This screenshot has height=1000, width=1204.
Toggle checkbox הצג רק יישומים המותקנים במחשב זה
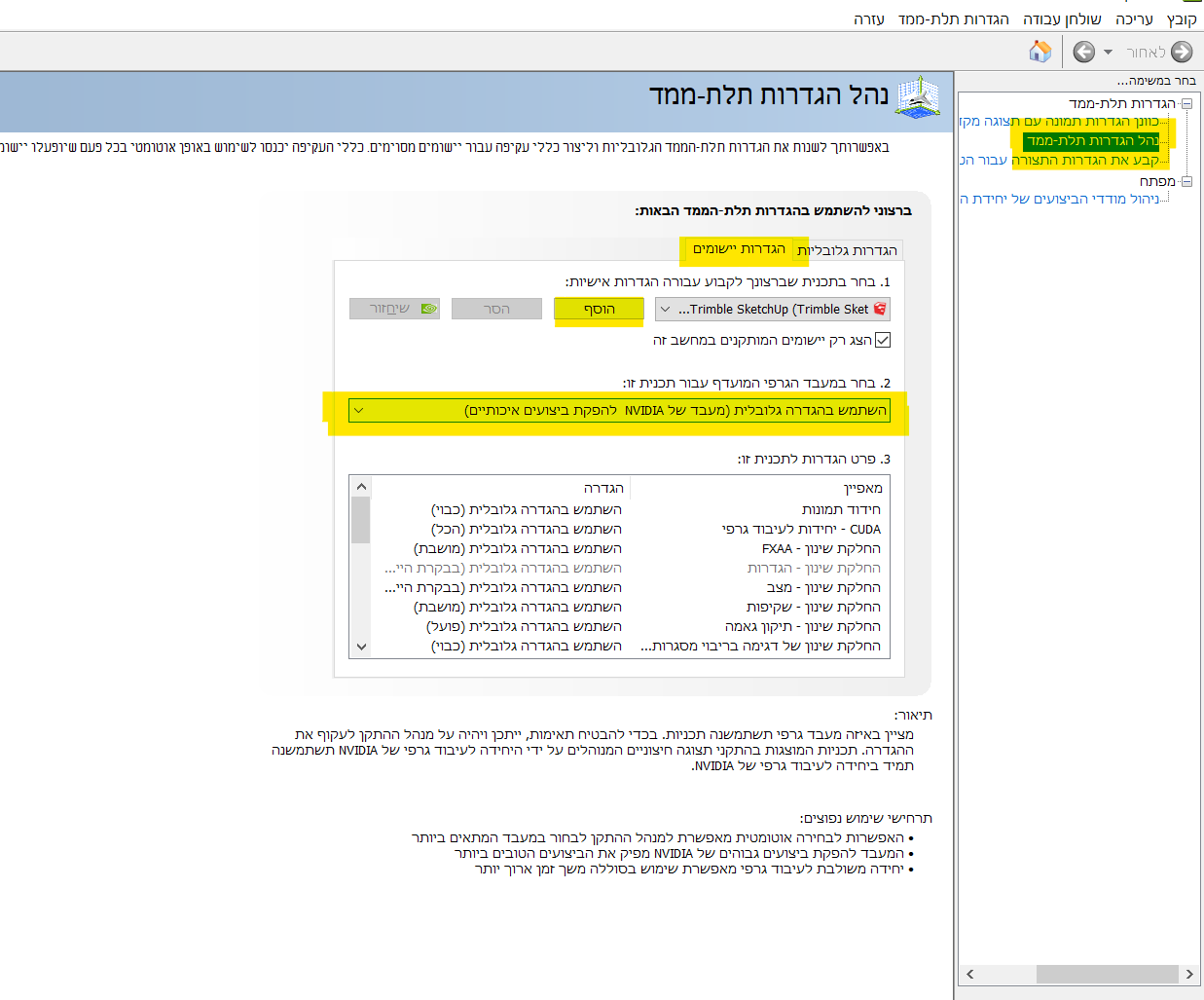[x=883, y=340]
